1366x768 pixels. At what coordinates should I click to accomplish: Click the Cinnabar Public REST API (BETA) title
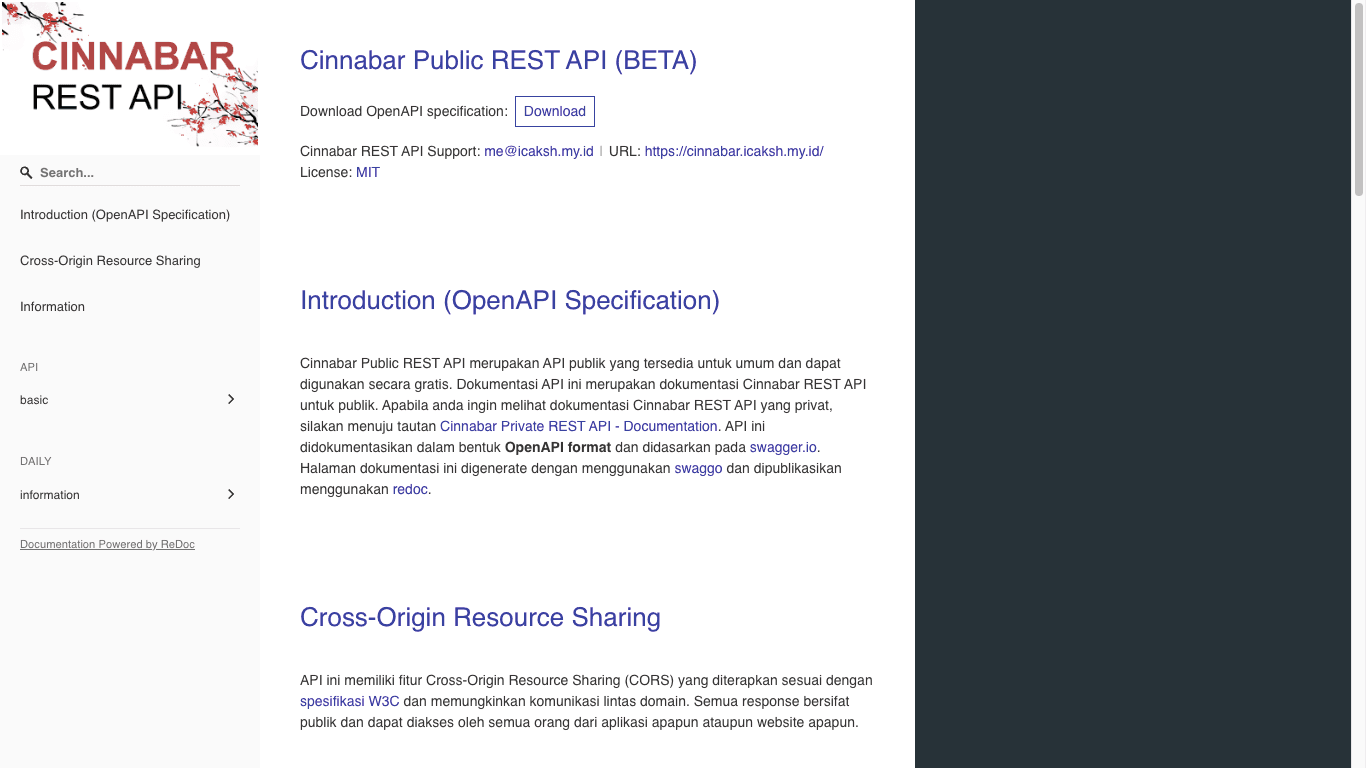(x=498, y=60)
